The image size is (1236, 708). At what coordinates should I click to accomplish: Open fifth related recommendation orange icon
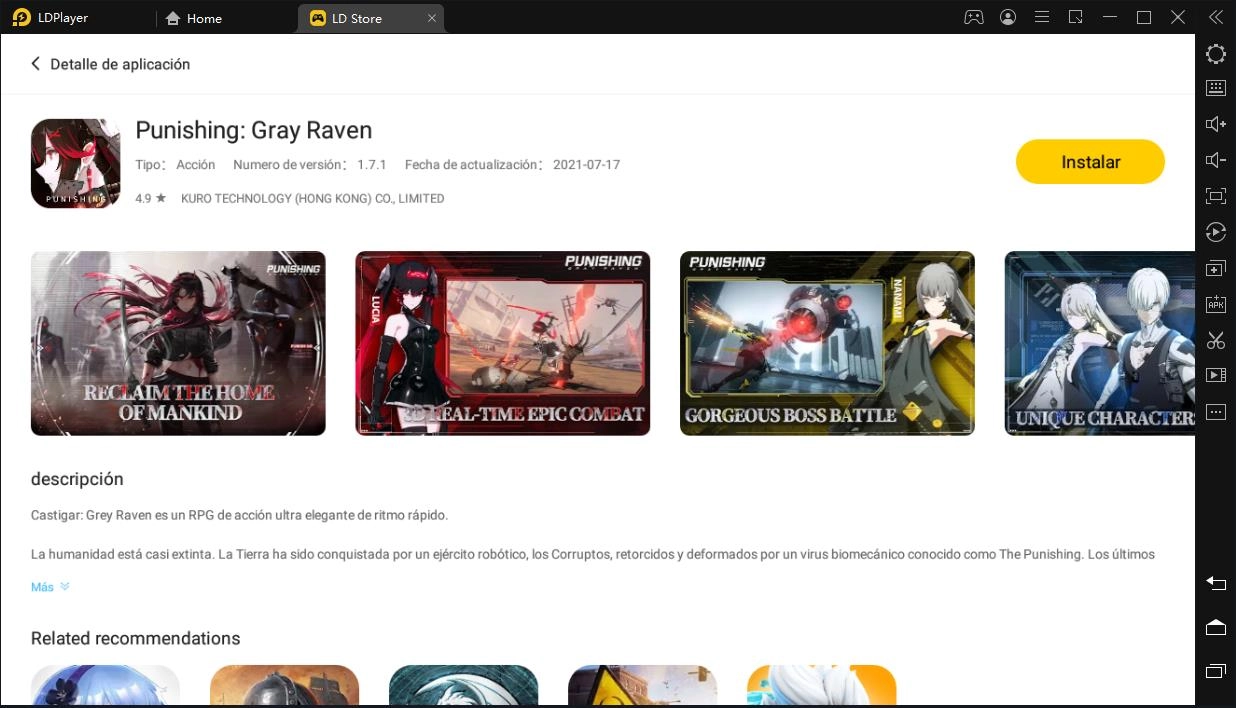click(x=821, y=686)
